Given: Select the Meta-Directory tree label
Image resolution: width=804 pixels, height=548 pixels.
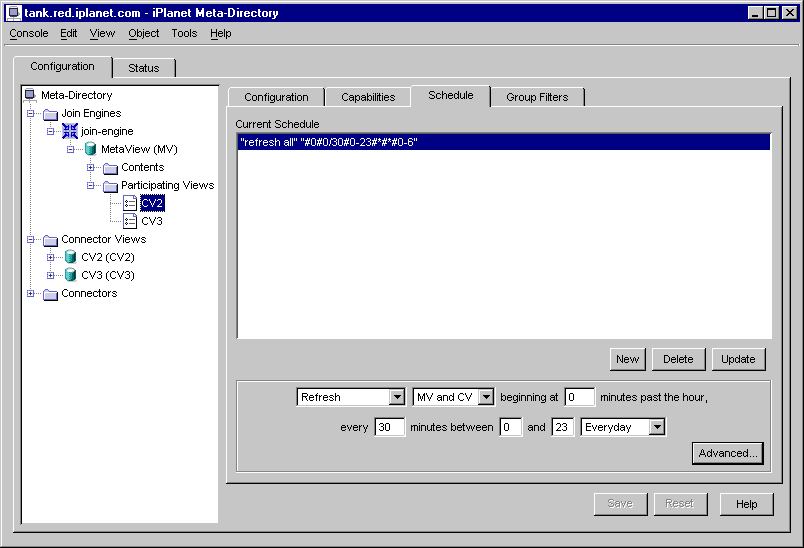Looking at the screenshot, I should (76, 95).
